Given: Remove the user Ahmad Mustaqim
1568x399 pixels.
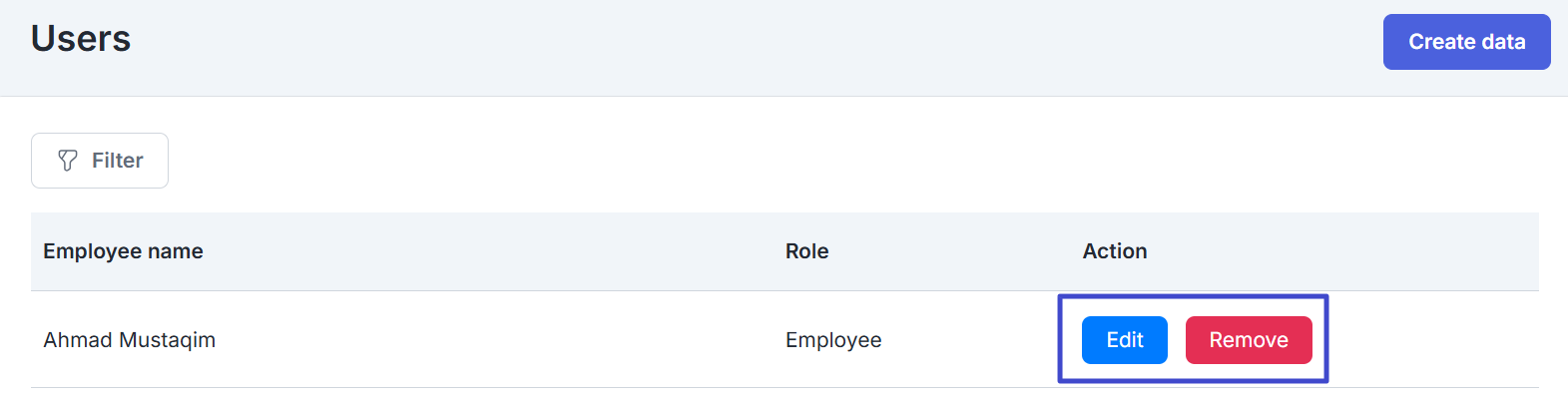Looking at the screenshot, I should coord(1248,340).
